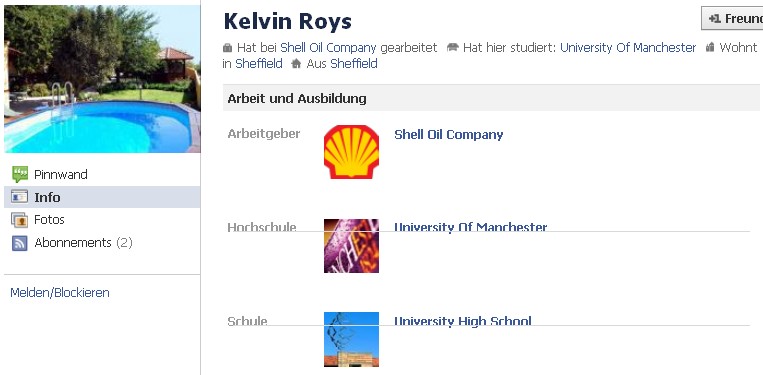Click the Info card icon in sidebar

(x=20, y=197)
